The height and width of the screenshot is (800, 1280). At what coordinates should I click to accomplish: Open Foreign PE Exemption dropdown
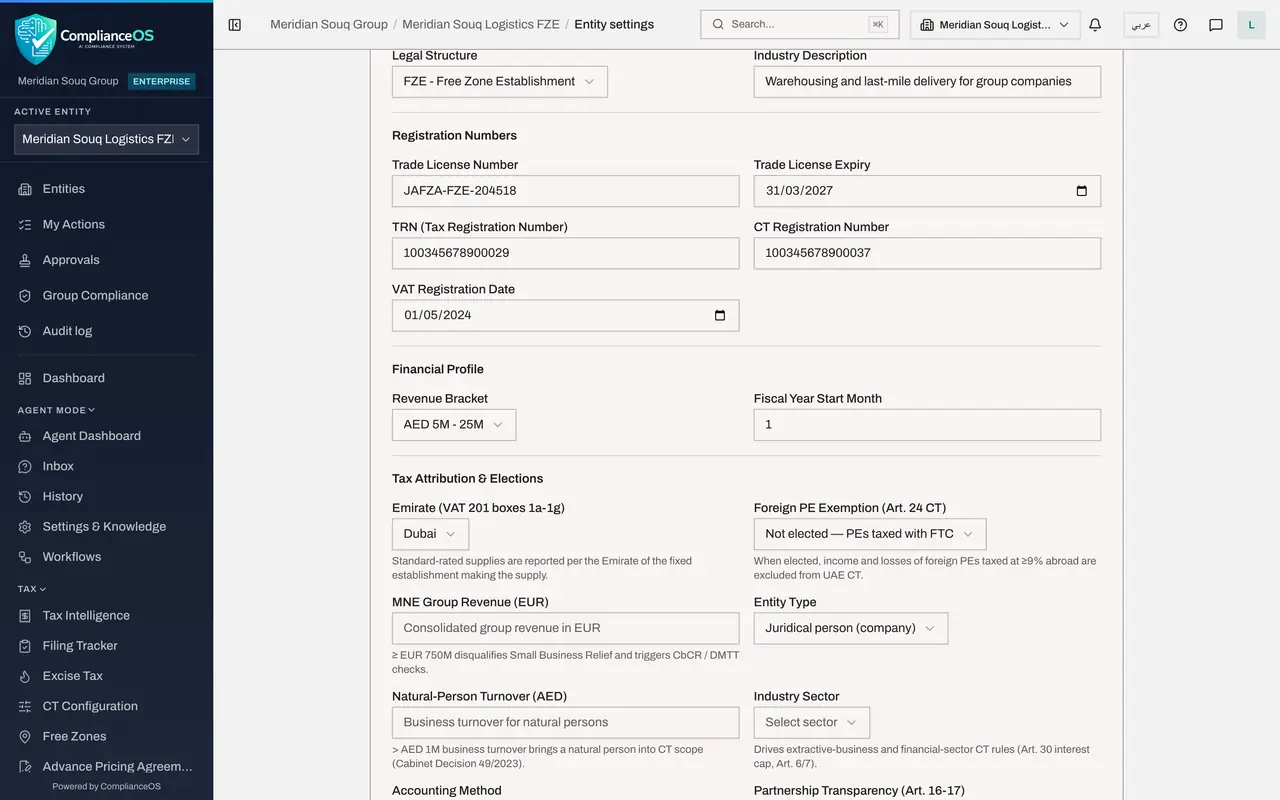tap(870, 534)
